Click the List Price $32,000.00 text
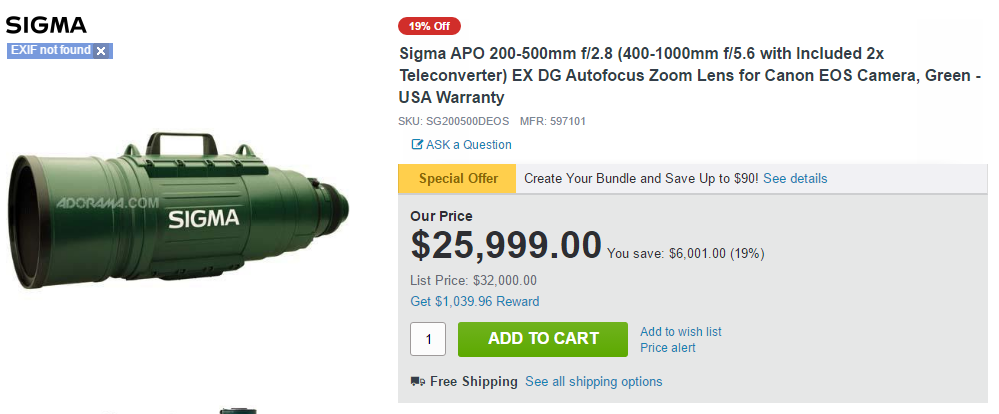Screen dimensions: 999x414 point(473,281)
